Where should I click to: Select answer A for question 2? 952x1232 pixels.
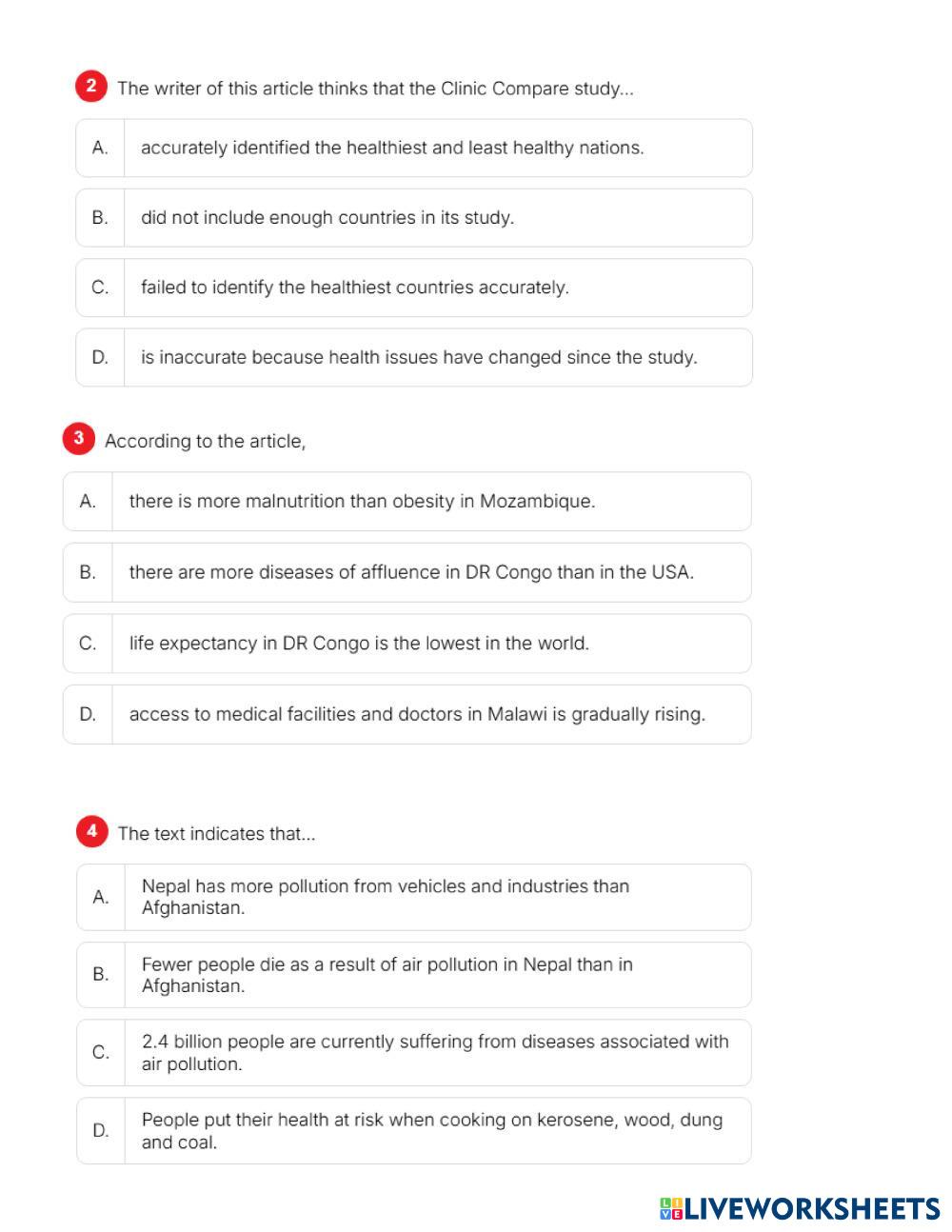pyautogui.click(x=413, y=148)
